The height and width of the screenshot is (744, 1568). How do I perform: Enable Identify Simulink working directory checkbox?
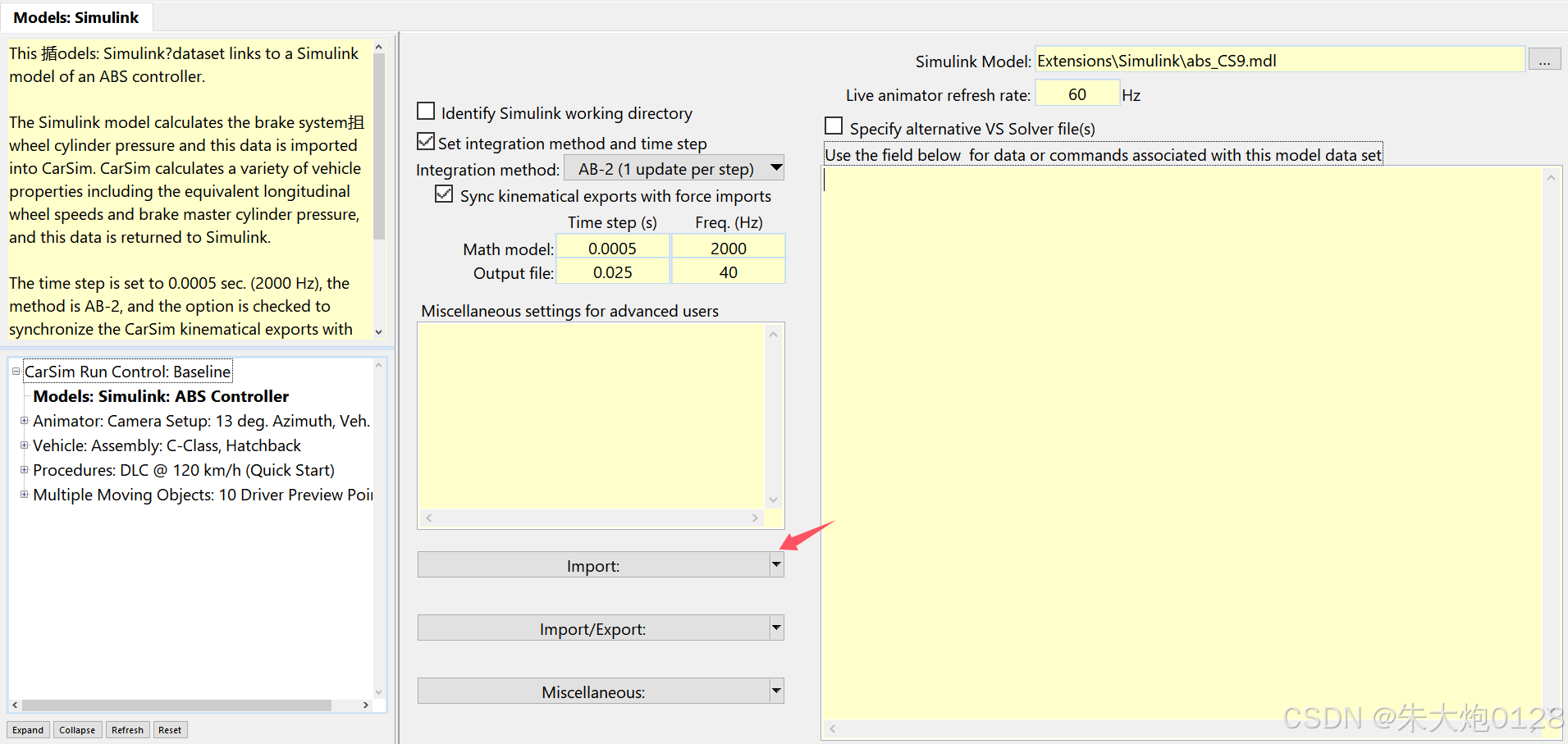[x=426, y=111]
